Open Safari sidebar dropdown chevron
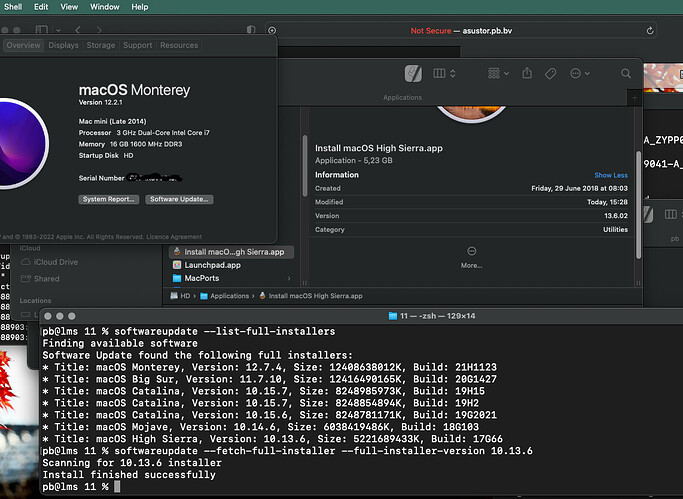The height and width of the screenshot is (499, 683). pos(58,30)
